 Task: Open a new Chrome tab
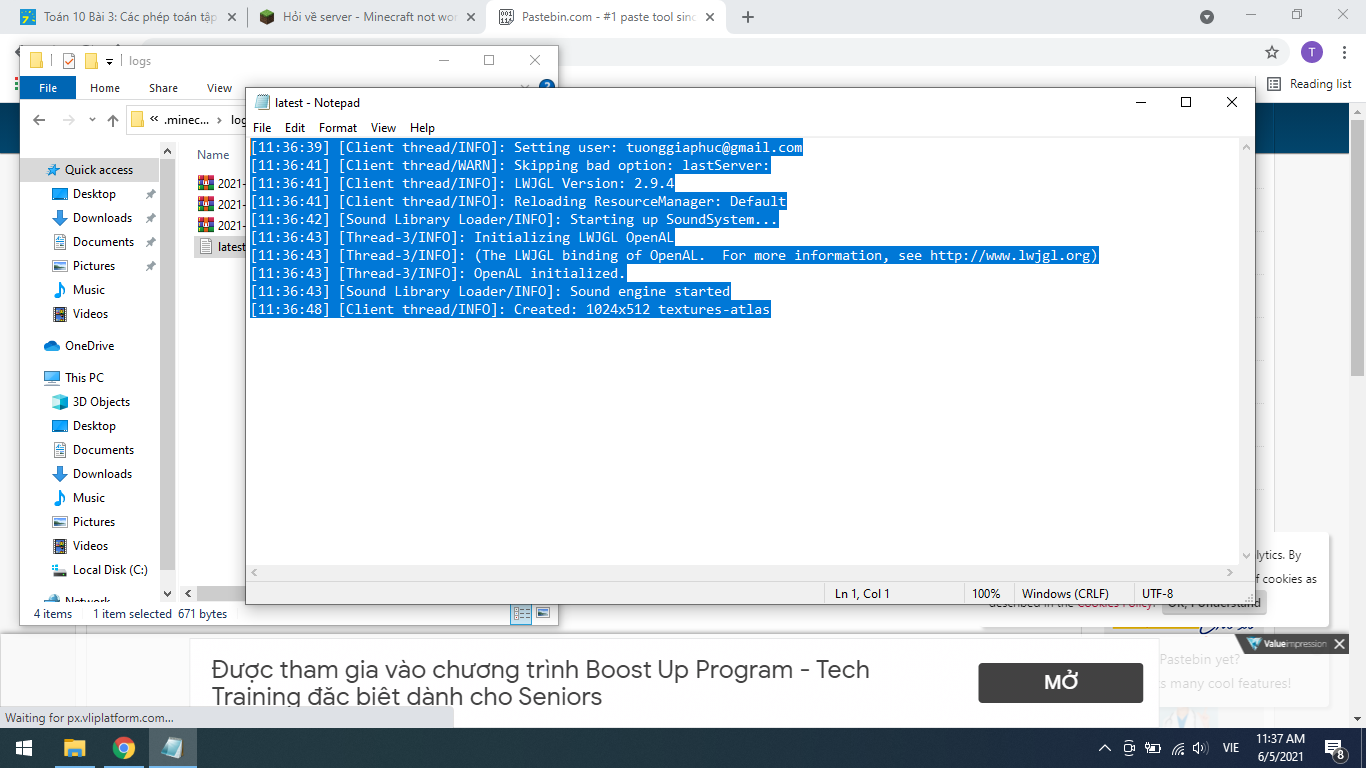point(748,17)
